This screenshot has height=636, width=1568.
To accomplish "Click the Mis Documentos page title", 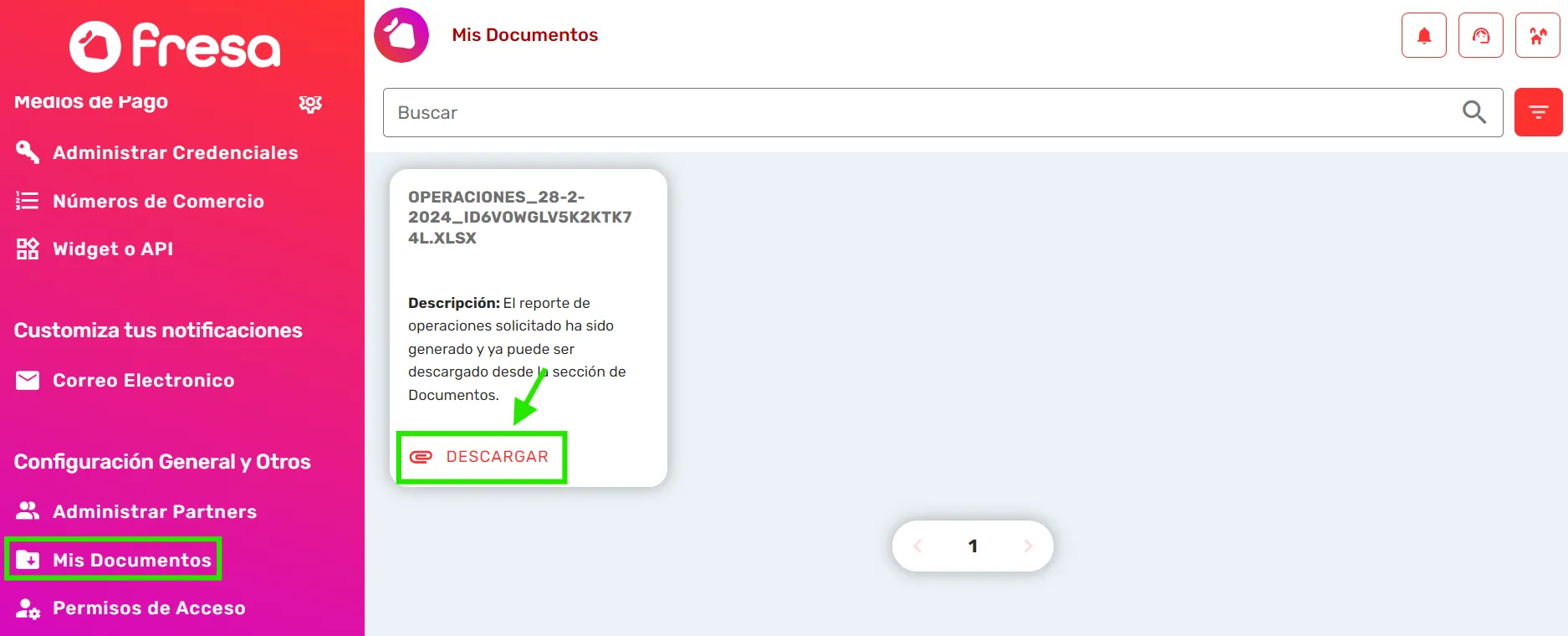I will click(x=525, y=35).
